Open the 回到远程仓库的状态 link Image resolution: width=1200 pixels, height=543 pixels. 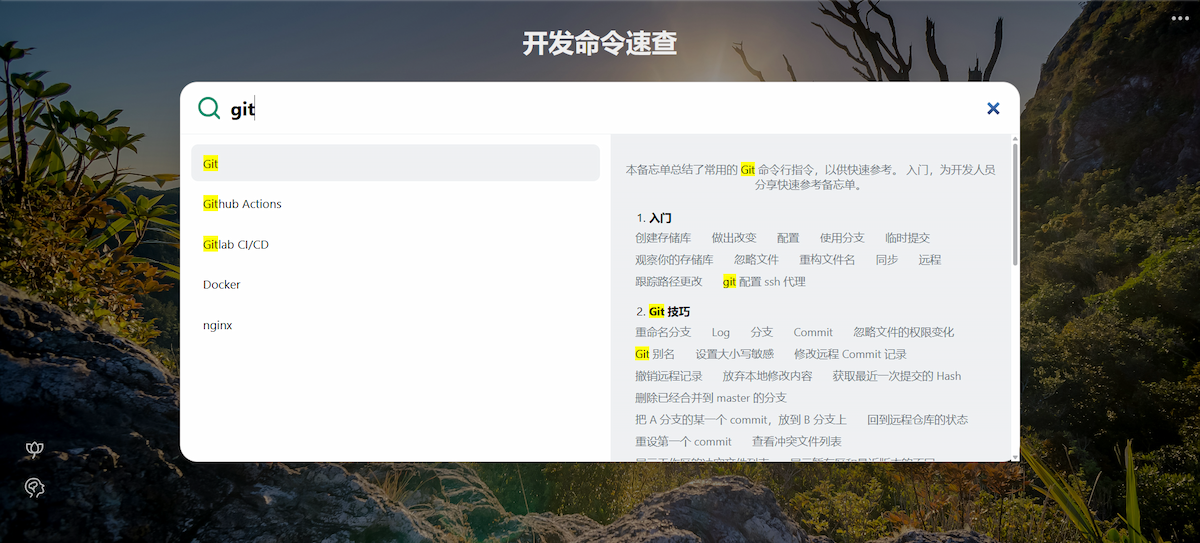pos(917,420)
